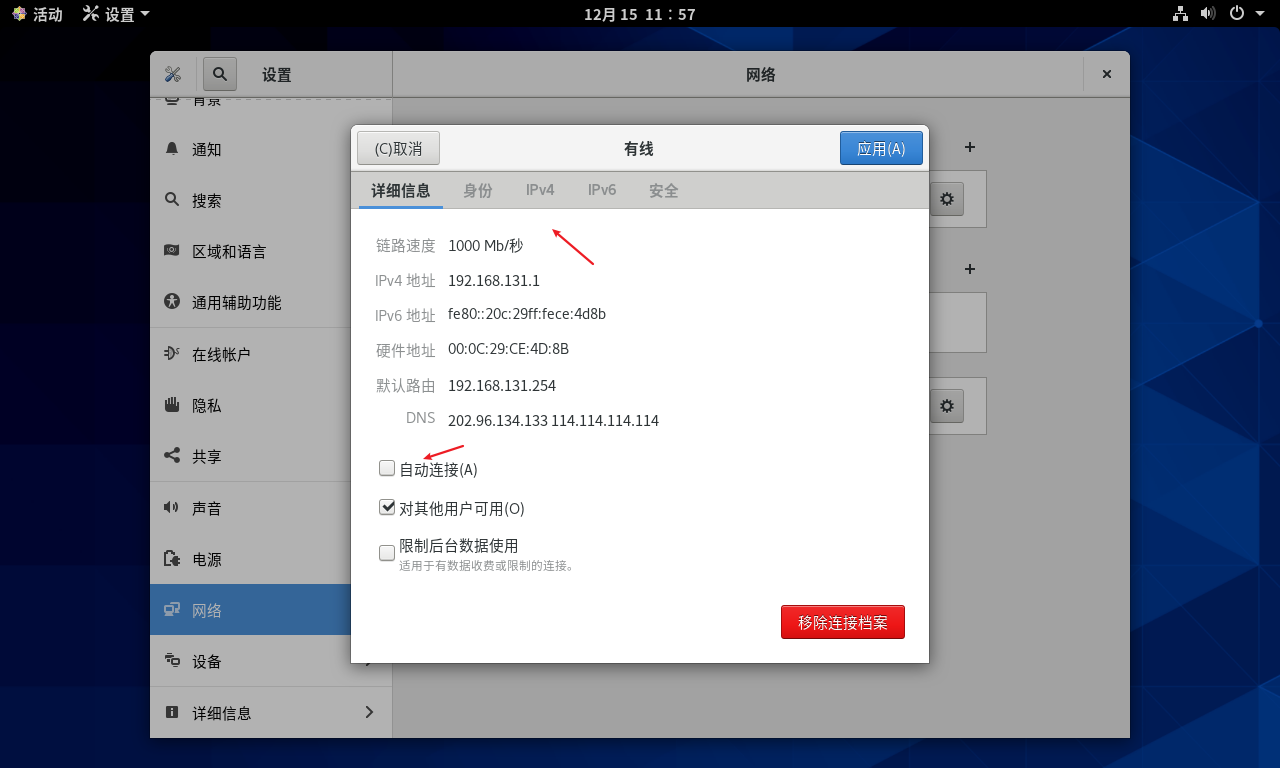The image size is (1280, 768).
Task: Click the wired network icon in top bar
Action: coord(1181,14)
